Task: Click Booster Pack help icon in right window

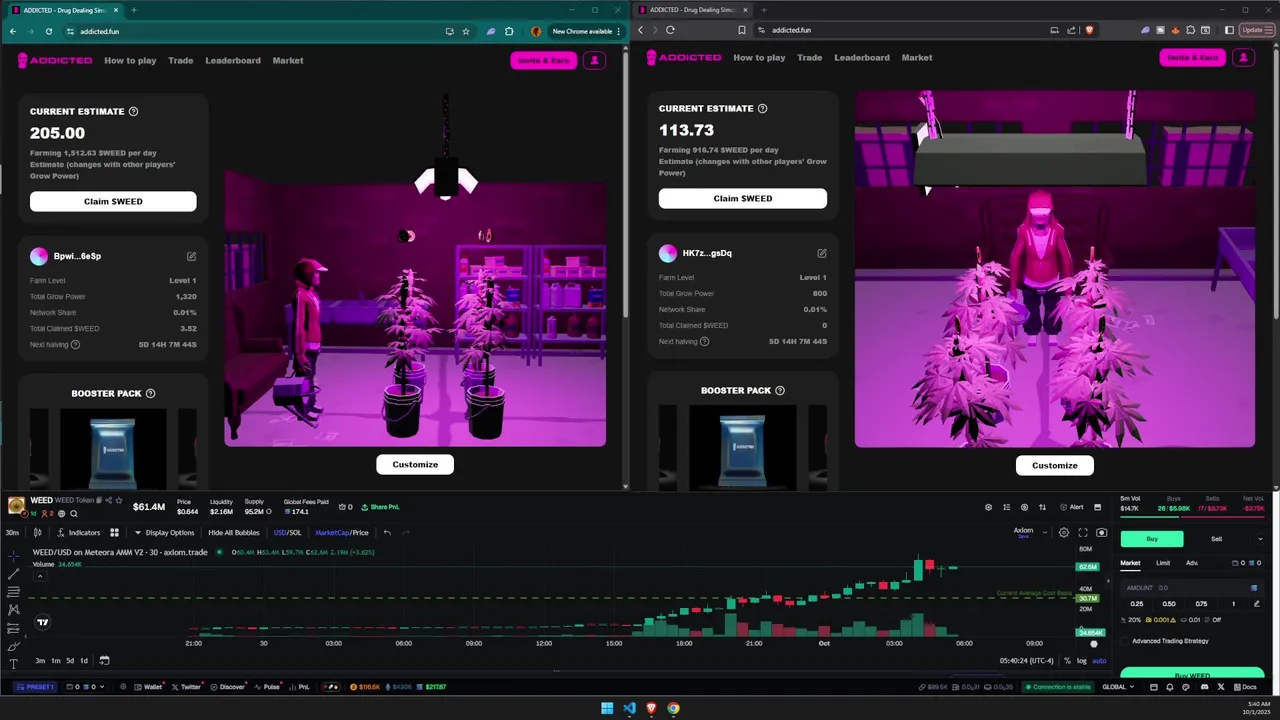Action: (x=780, y=390)
